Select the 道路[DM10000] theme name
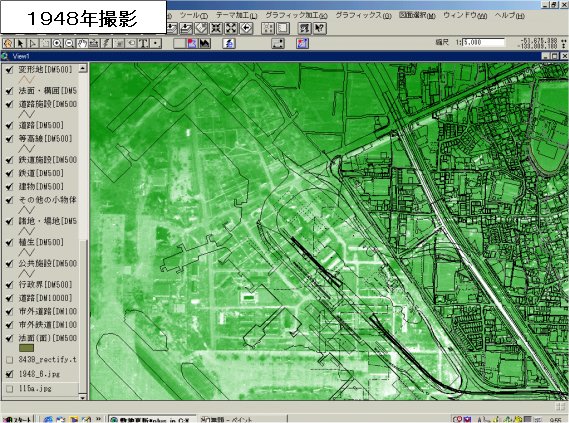Screen dimensions: 569x423 45,298
